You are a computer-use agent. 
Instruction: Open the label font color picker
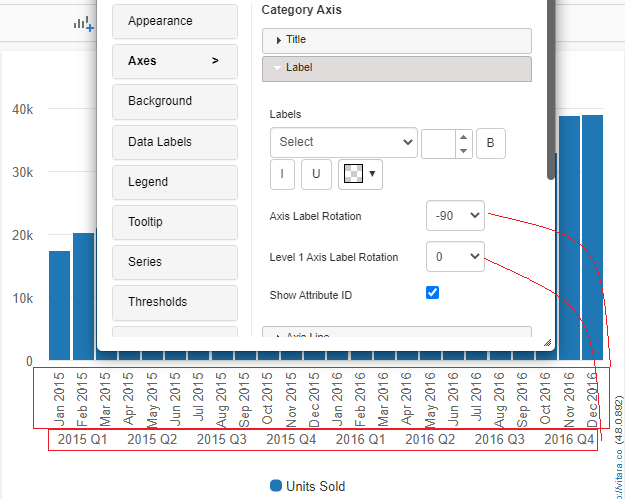(360, 174)
